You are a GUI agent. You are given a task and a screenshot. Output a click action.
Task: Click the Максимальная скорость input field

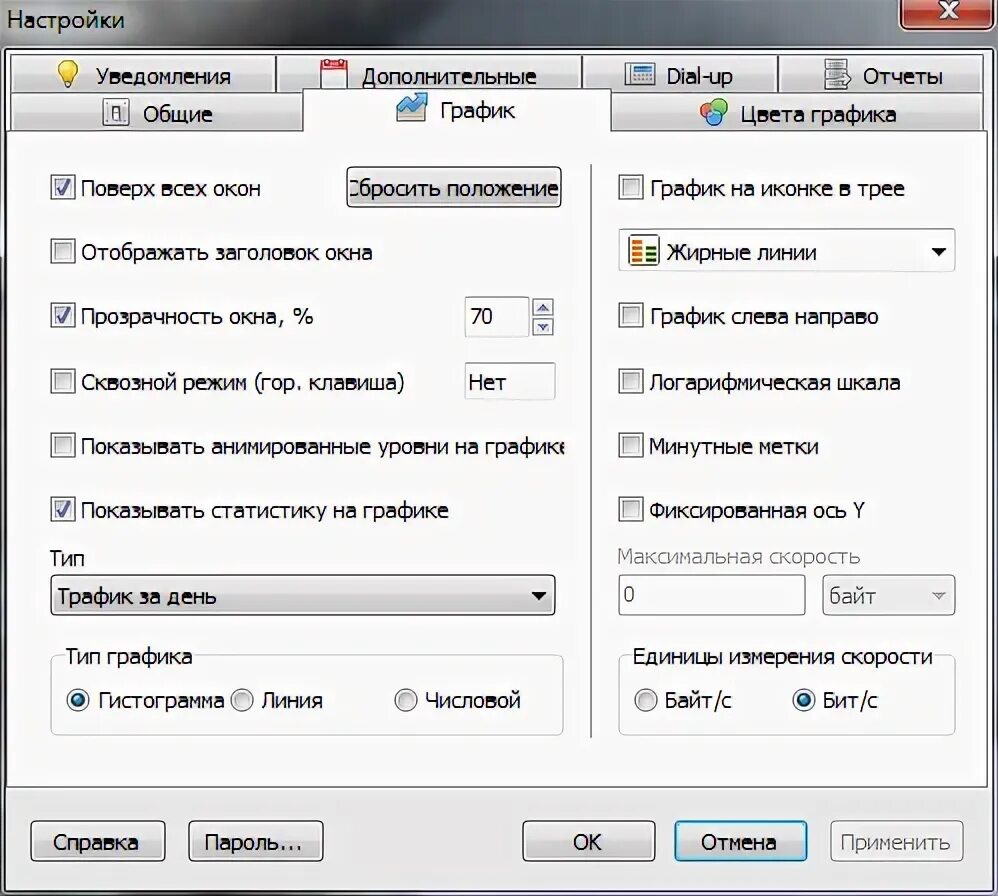[712, 595]
